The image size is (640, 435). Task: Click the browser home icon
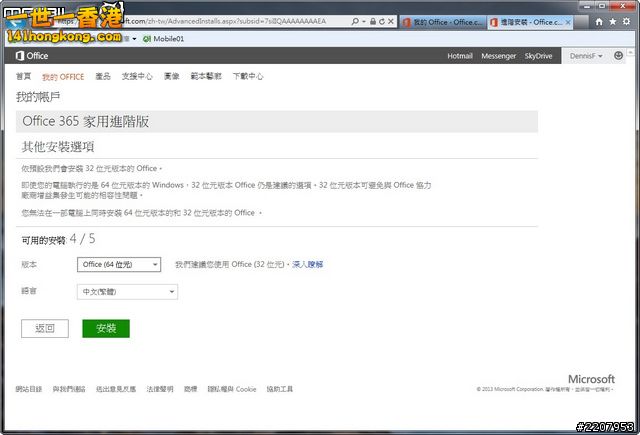[x=599, y=20]
